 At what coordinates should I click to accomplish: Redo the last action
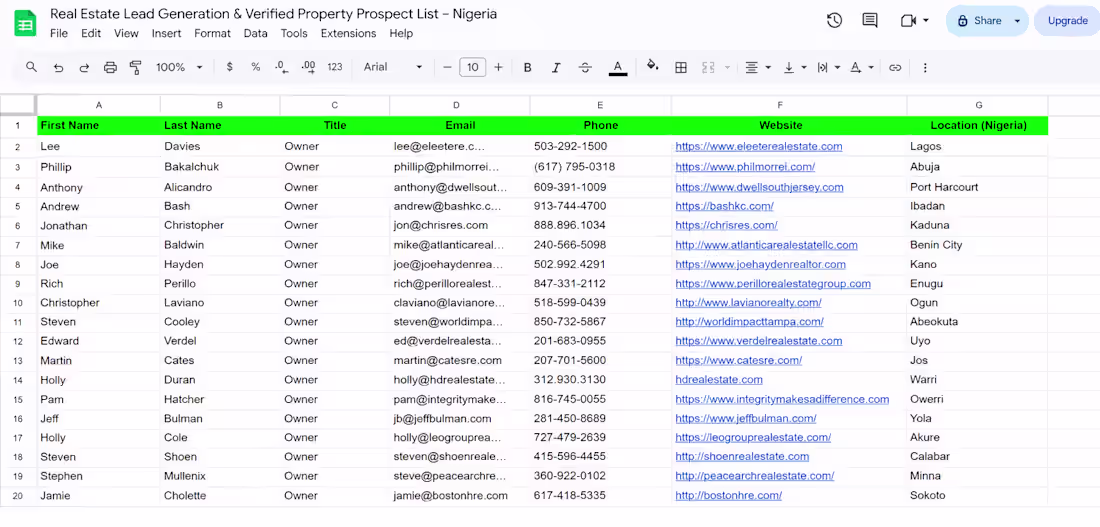(x=84, y=67)
